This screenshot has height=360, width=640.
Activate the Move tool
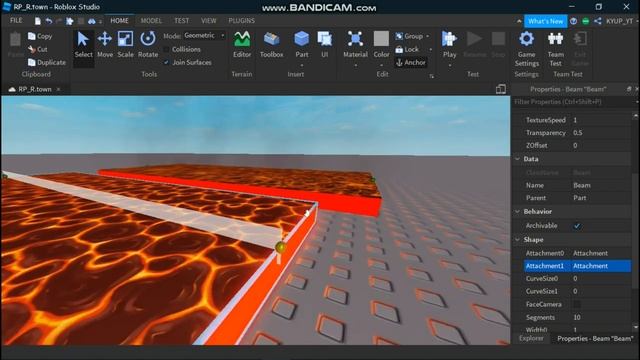[x=105, y=44]
